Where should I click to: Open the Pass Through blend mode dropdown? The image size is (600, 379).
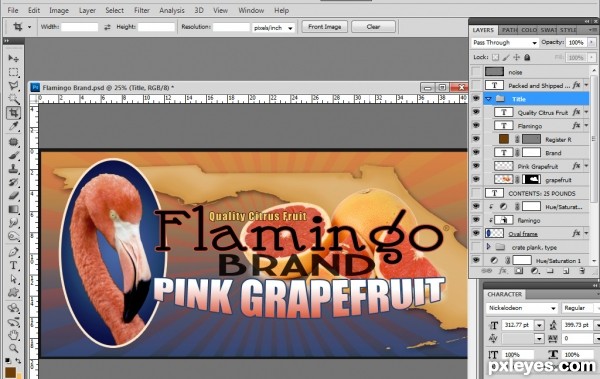pos(505,42)
